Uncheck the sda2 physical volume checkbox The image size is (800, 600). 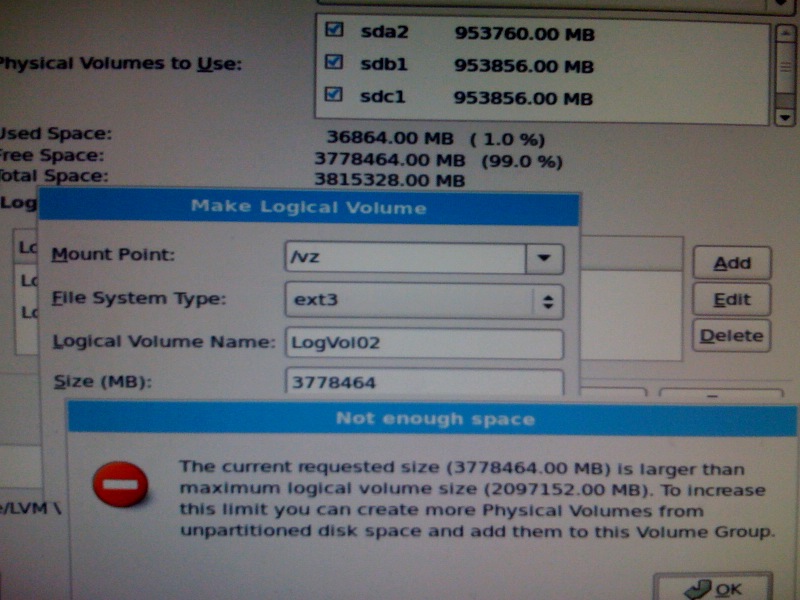click(x=335, y=32)
